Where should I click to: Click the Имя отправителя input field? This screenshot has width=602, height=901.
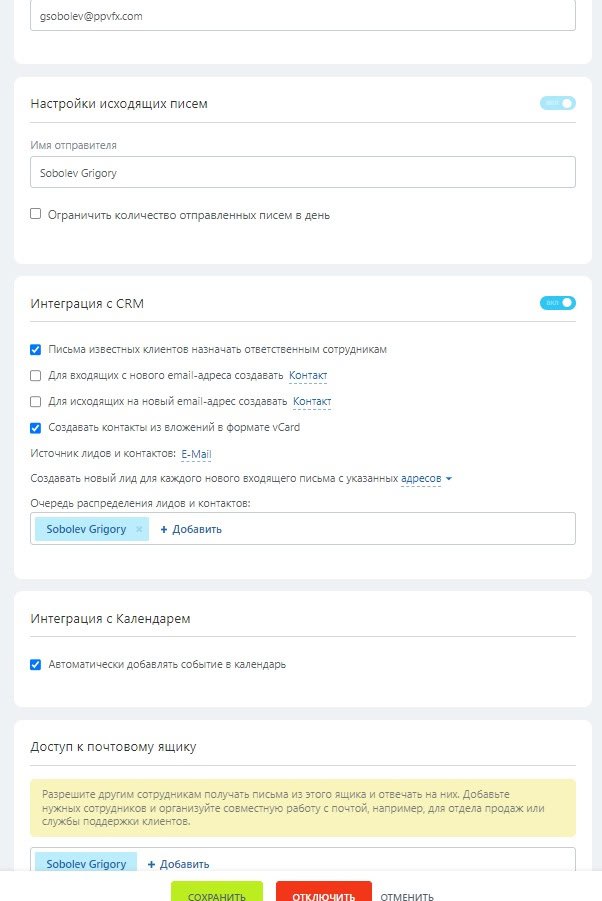coord(302,172)
